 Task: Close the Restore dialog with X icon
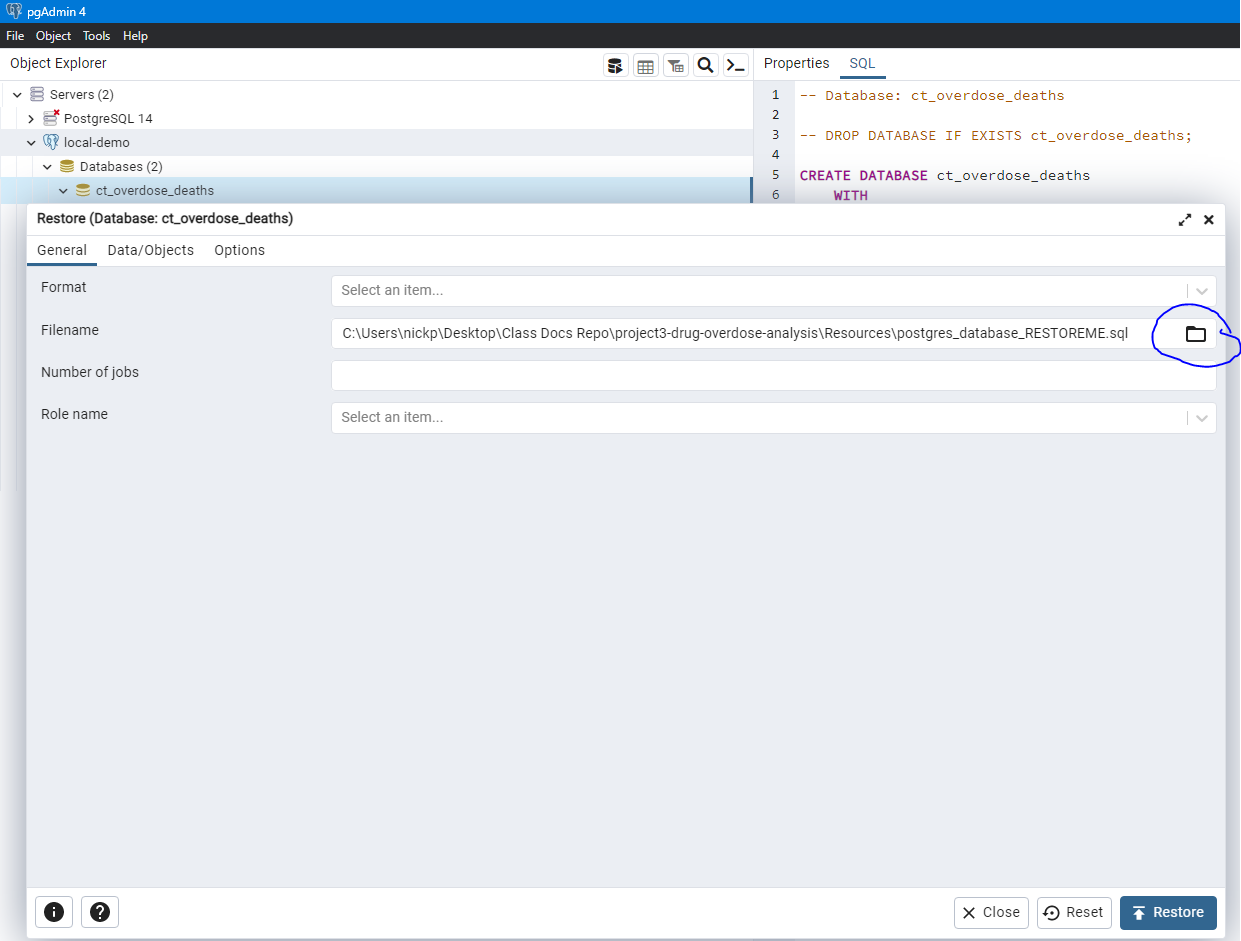click(x=1209, y=220)
